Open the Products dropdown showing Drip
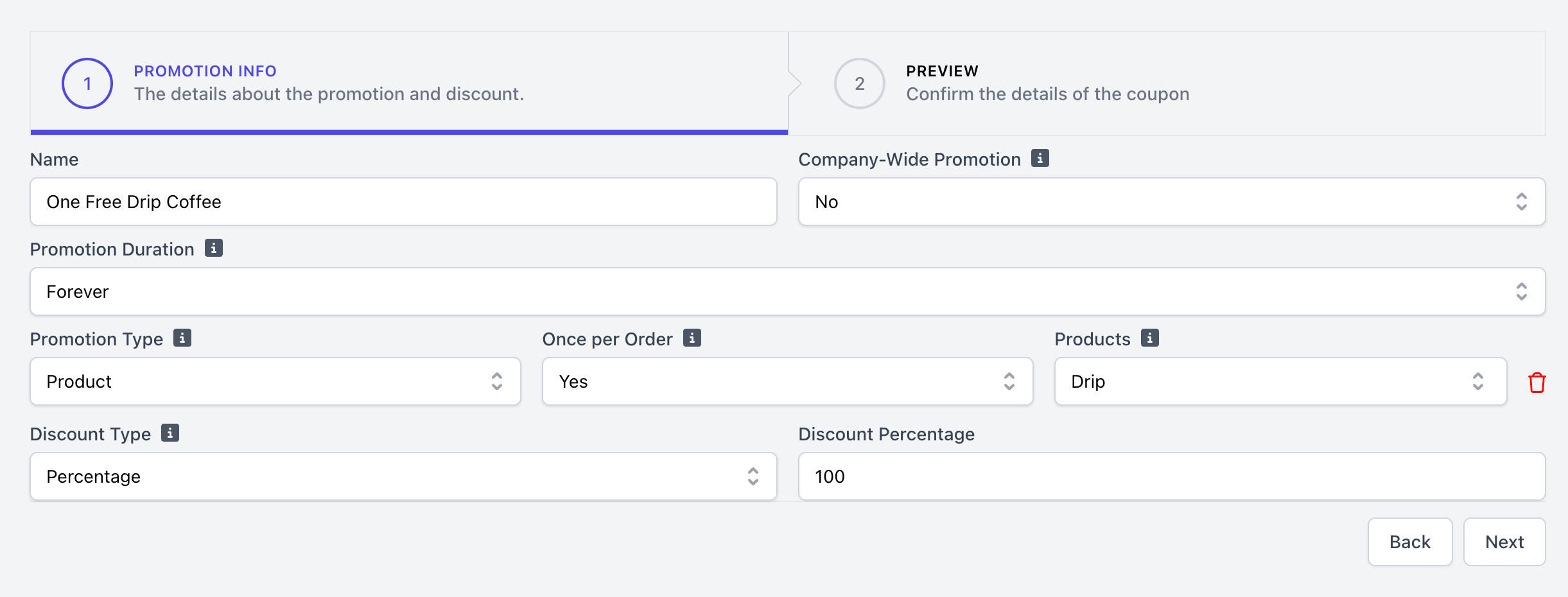 tap(1280, 381)
